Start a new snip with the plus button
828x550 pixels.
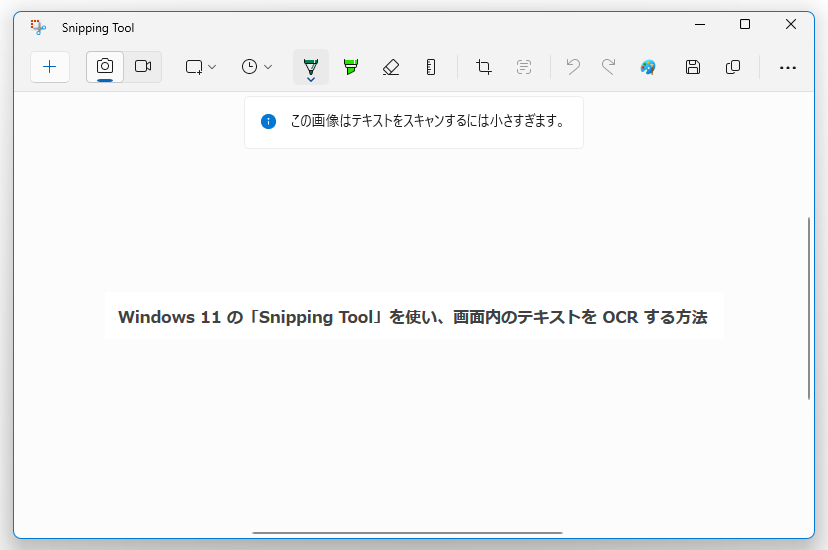coord(50,67)
